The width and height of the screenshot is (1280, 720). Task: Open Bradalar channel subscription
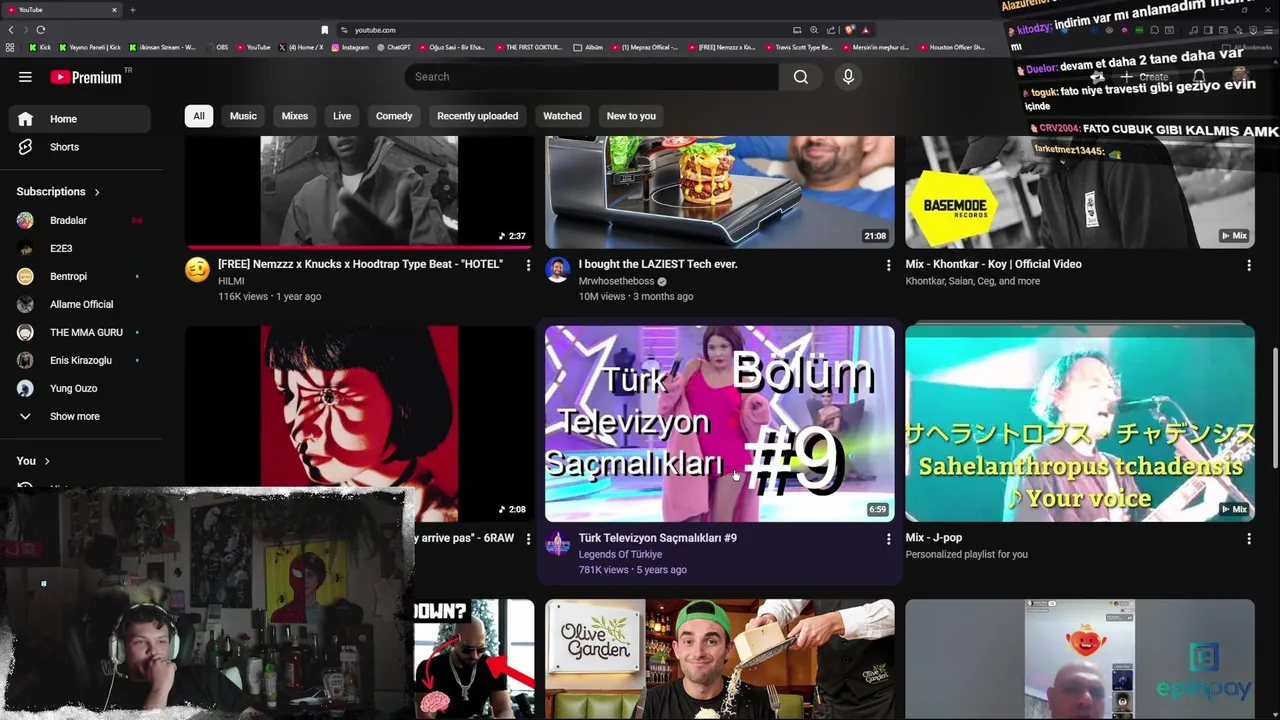[80, 220]
